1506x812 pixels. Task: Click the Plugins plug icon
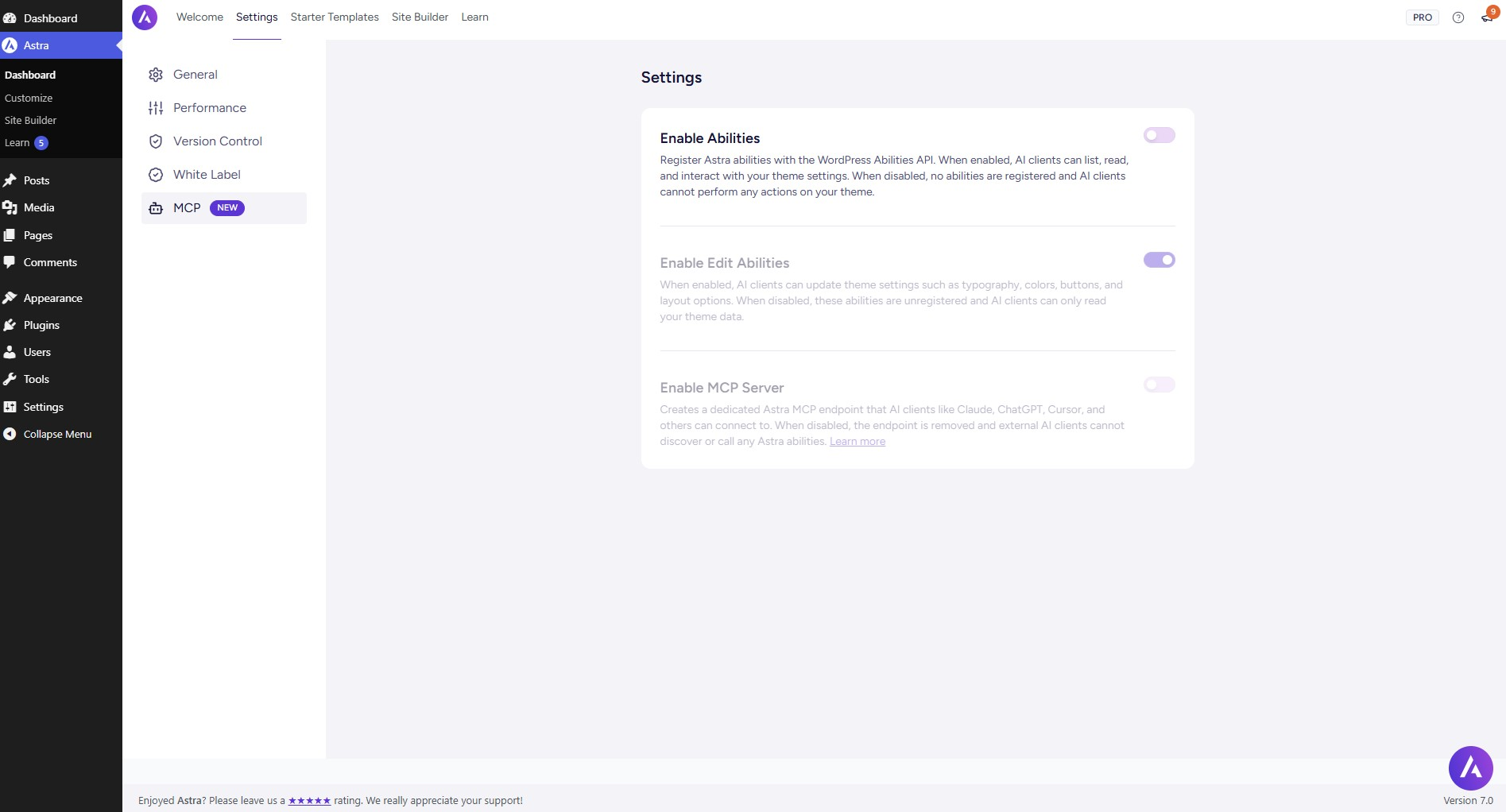pos(10,325)
